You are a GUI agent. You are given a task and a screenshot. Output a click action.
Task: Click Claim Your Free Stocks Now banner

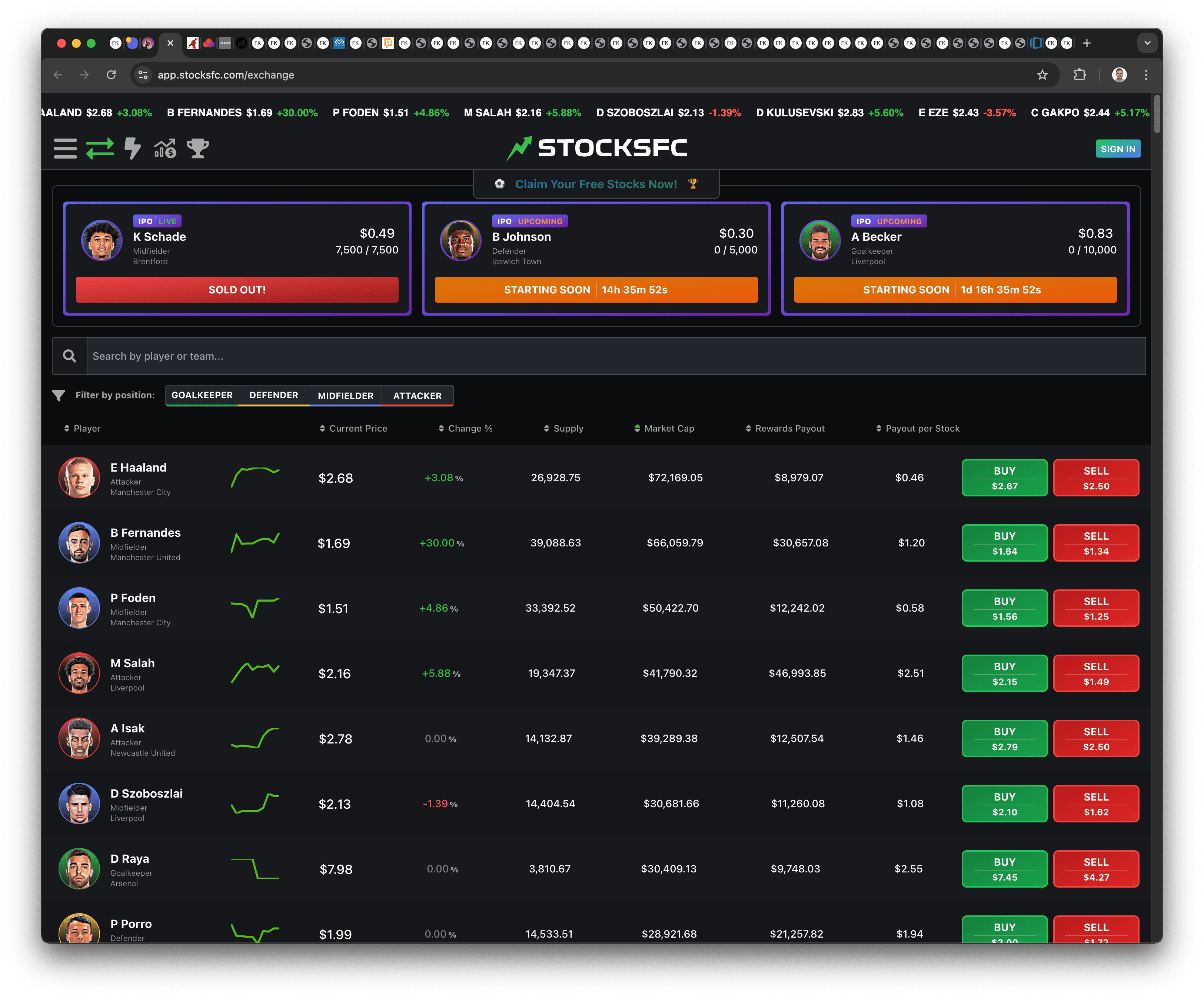coord(596,184)
